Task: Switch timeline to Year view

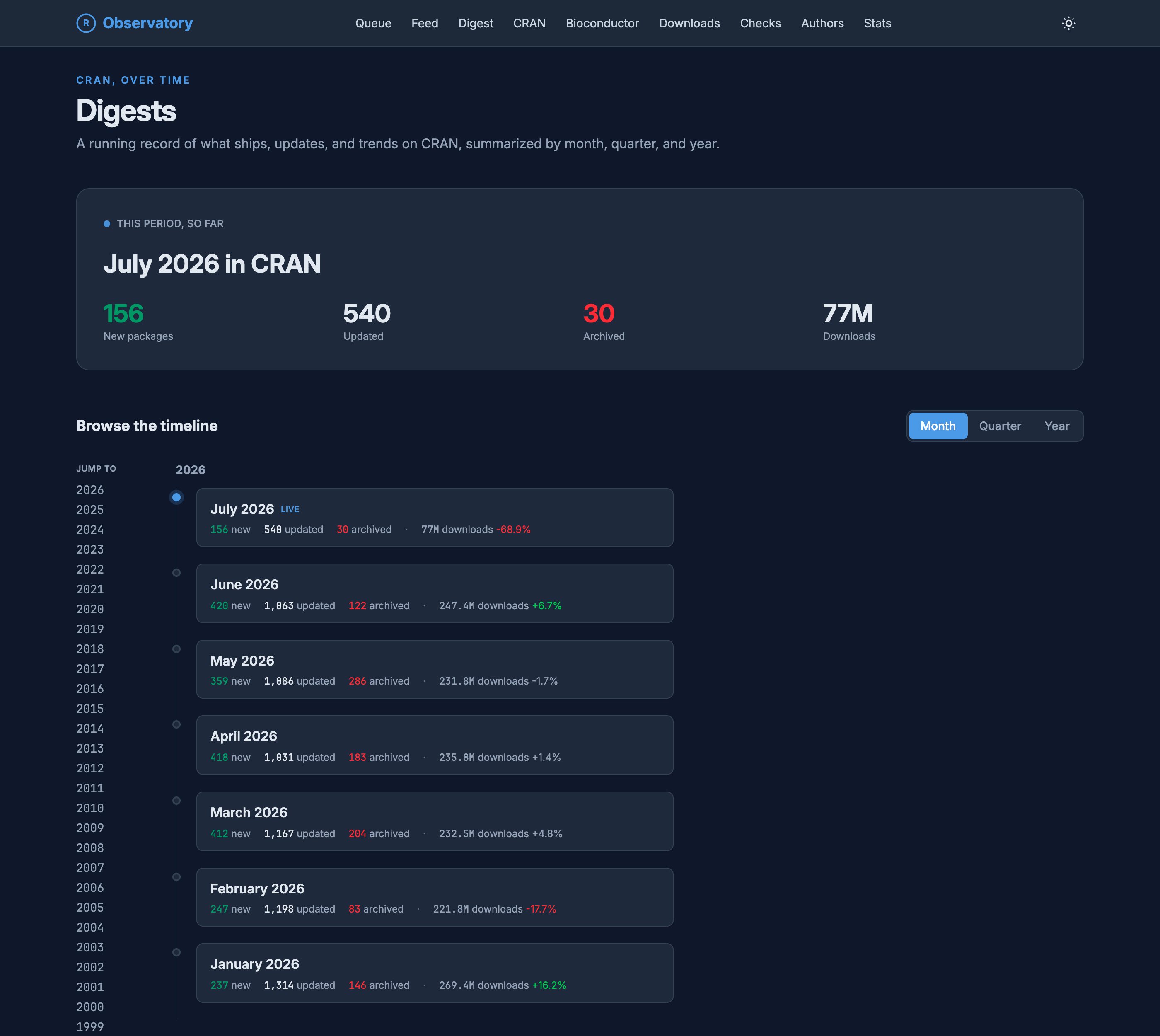Action: (x=1057, y=426)
